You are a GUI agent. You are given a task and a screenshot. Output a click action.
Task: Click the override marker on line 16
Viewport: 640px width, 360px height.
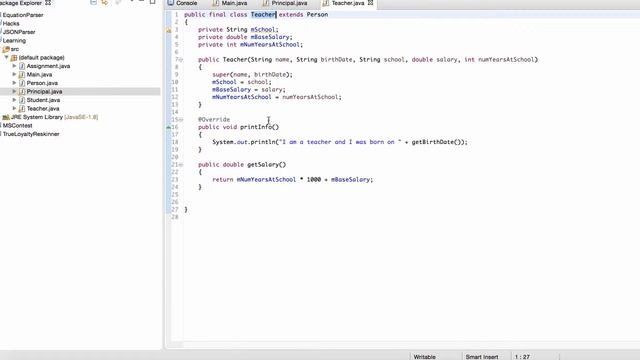click(168, 127)
